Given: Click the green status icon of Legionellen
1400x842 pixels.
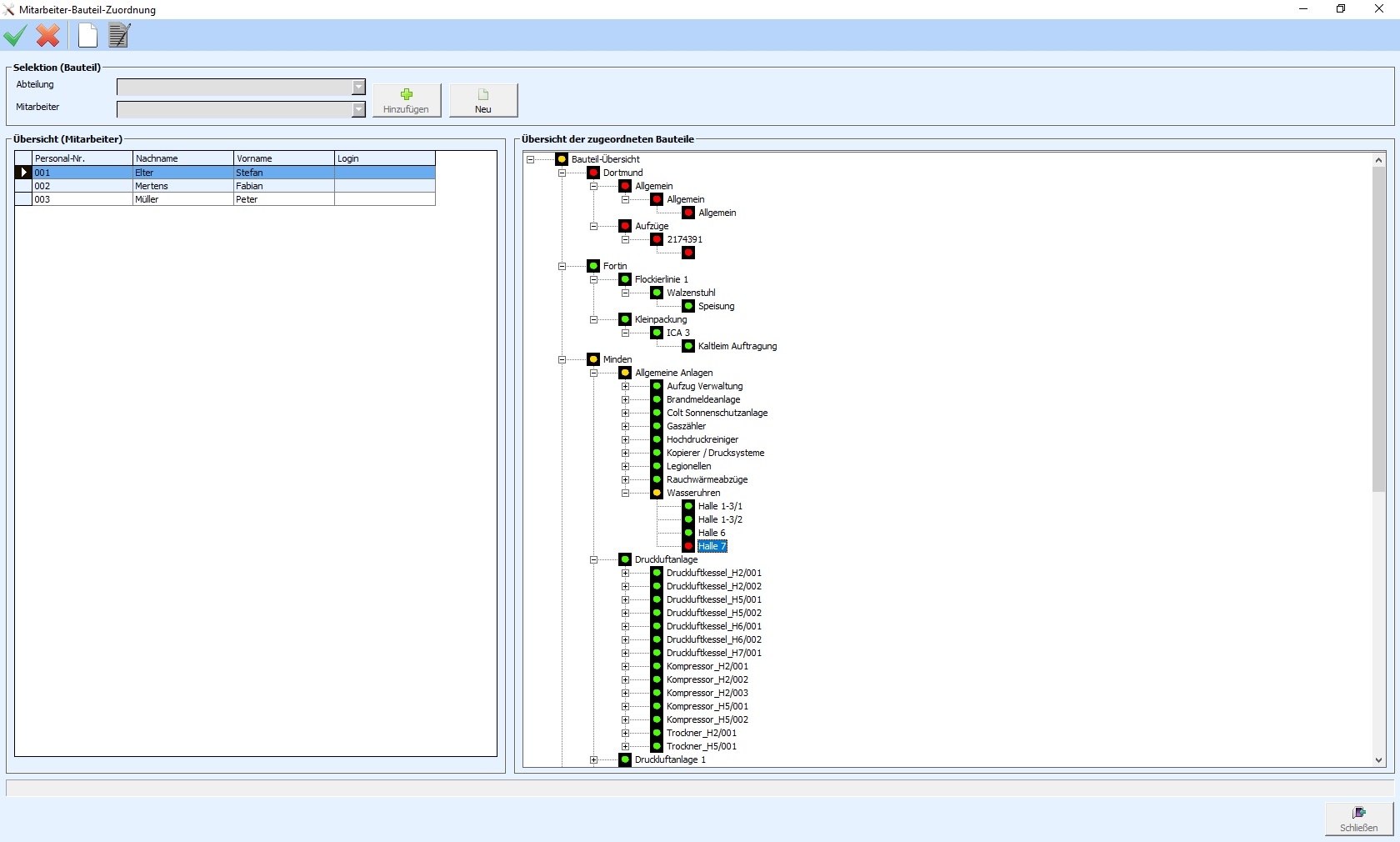Looking at the screenshot, I should (657, 466).
